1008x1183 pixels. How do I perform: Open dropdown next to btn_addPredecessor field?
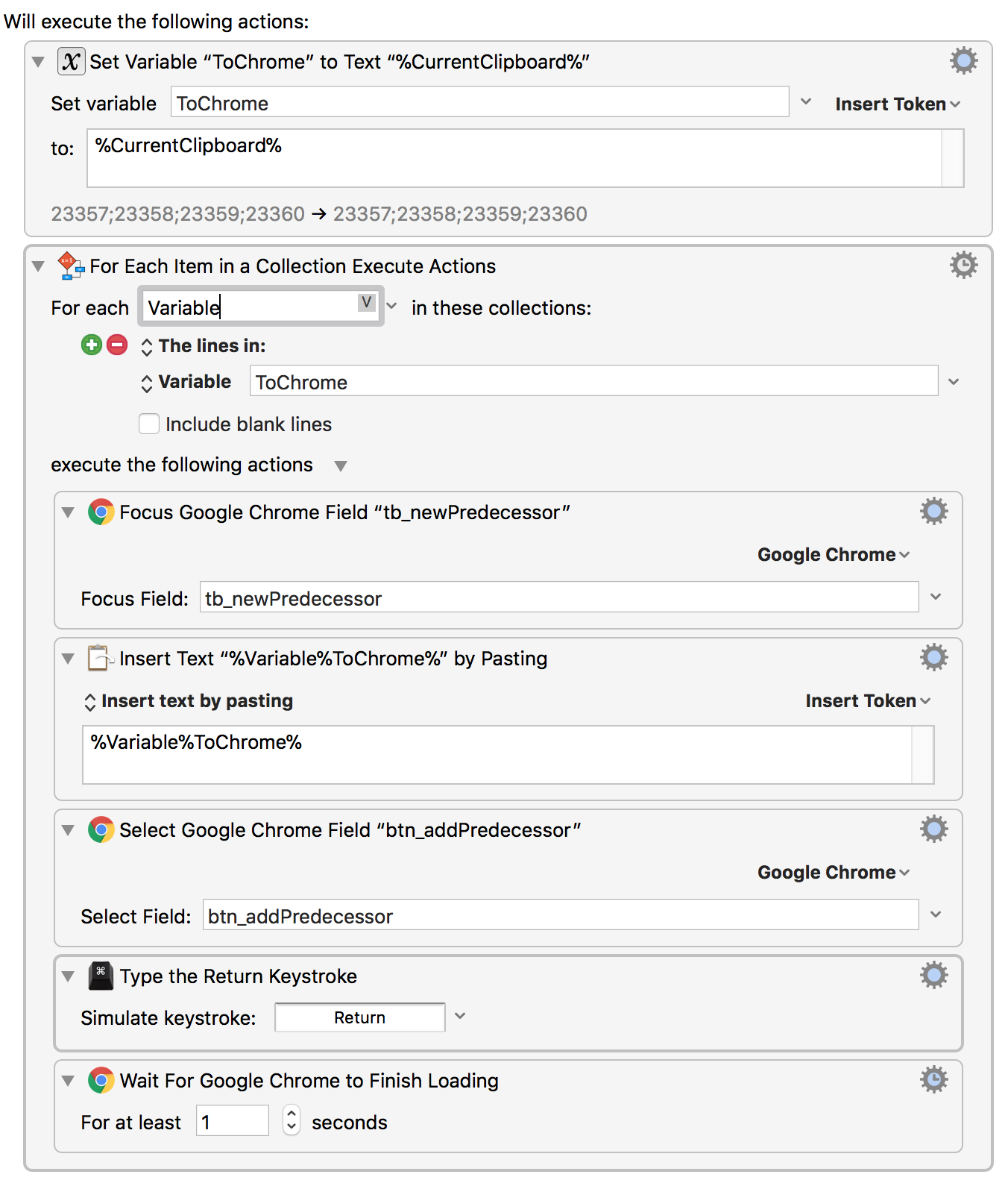[936, 914]
